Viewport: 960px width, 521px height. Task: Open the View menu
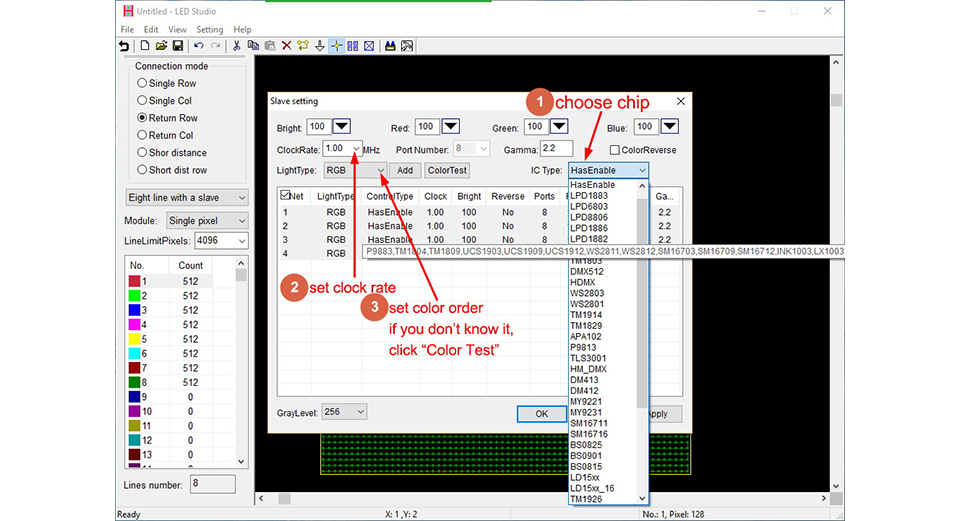(177, 29)
